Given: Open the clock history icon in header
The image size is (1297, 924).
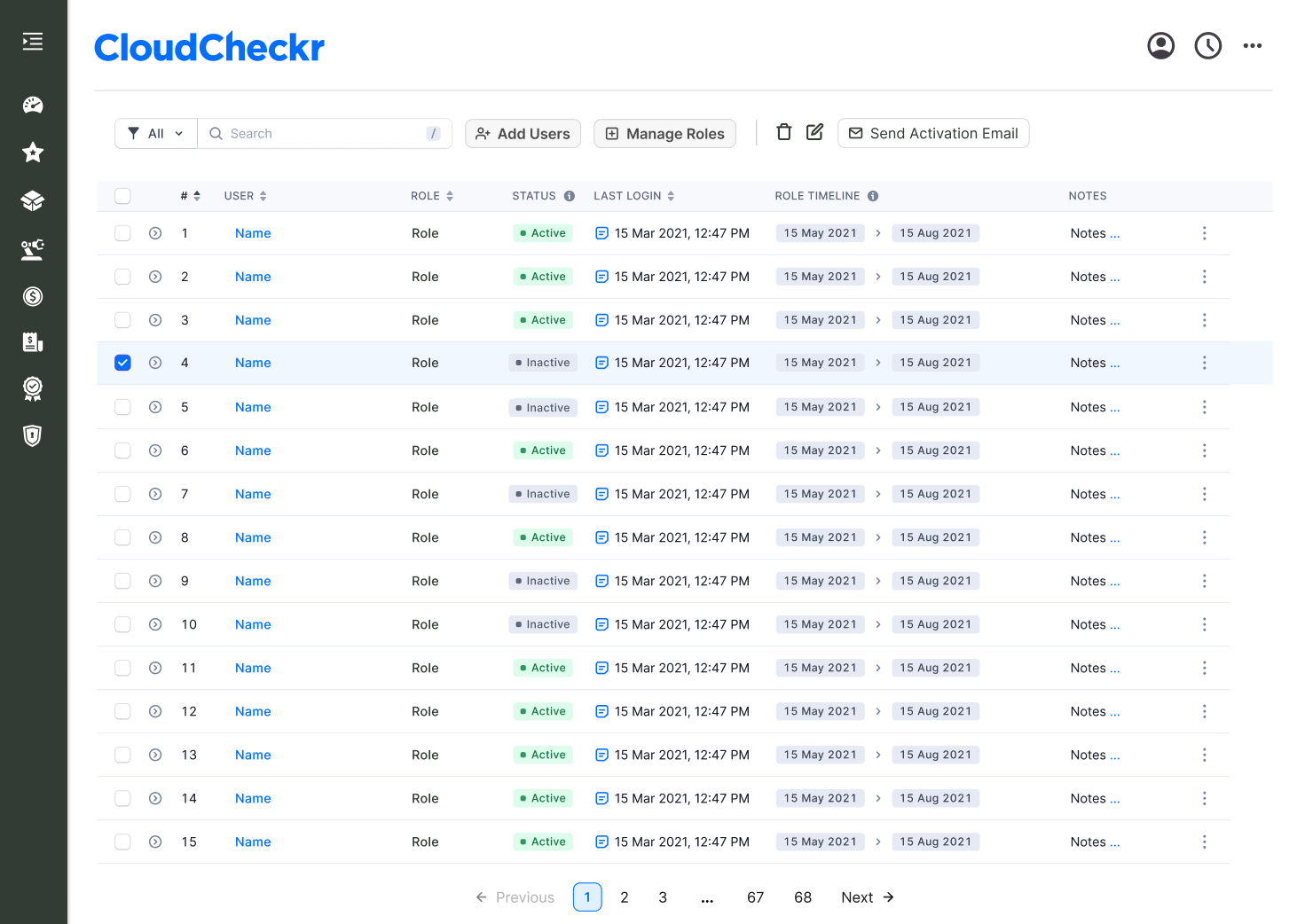Looking at the screenshot, I should pos(1207,45).
